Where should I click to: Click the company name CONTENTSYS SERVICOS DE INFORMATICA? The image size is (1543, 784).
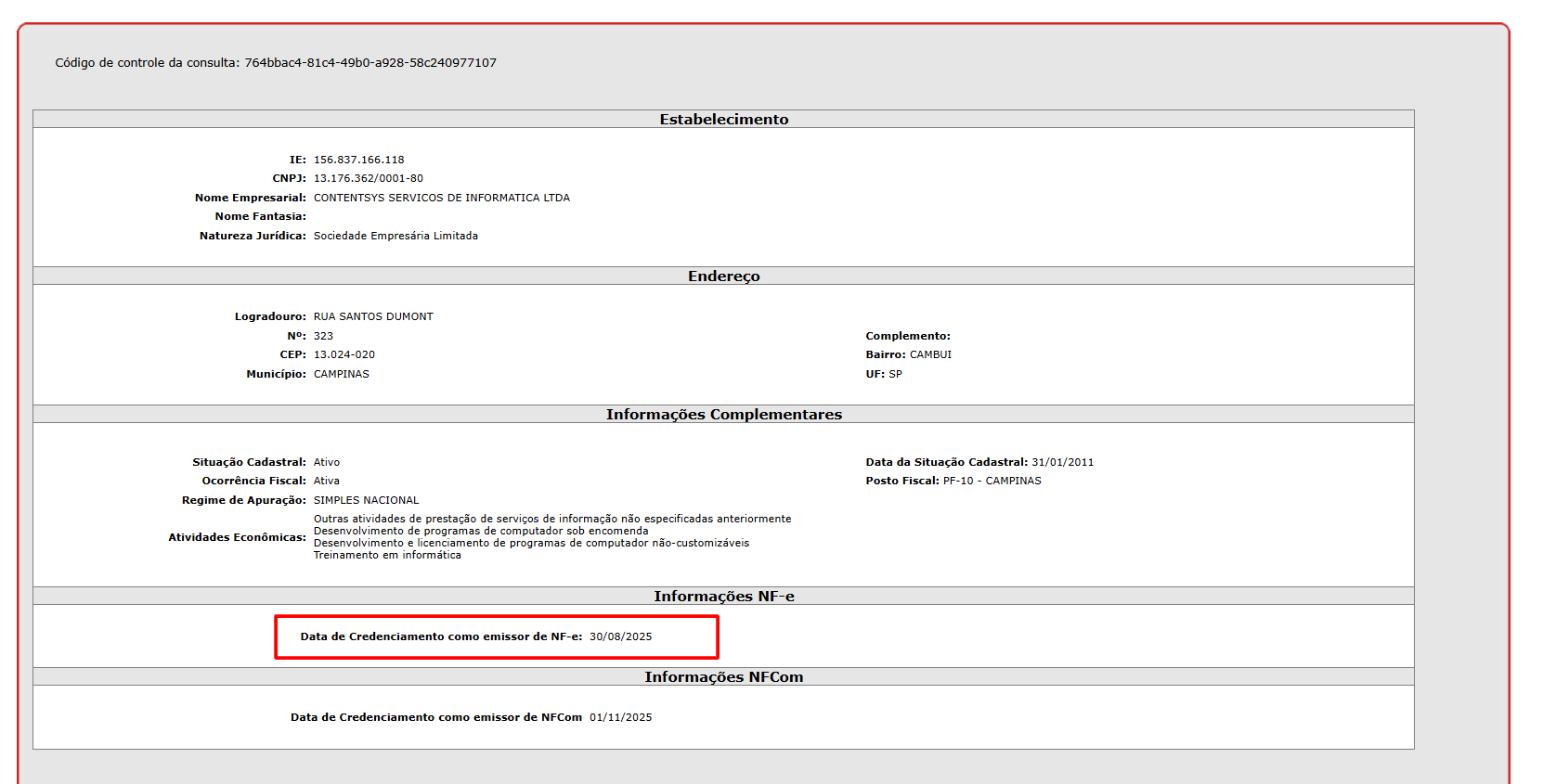[x=441, y=198]
